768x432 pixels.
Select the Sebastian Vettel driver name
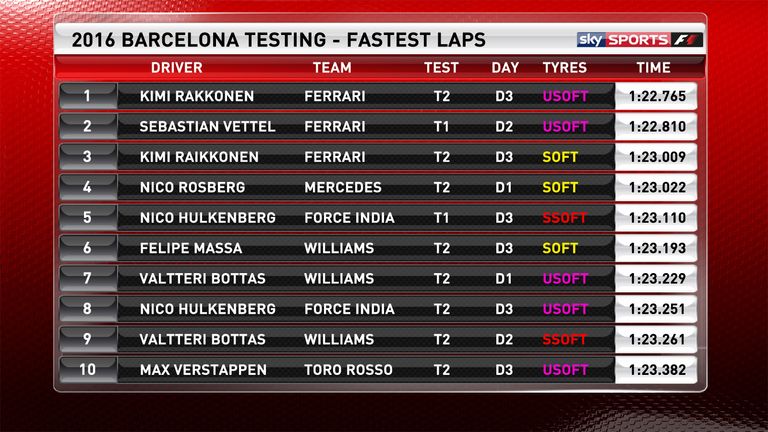[207, 126]
